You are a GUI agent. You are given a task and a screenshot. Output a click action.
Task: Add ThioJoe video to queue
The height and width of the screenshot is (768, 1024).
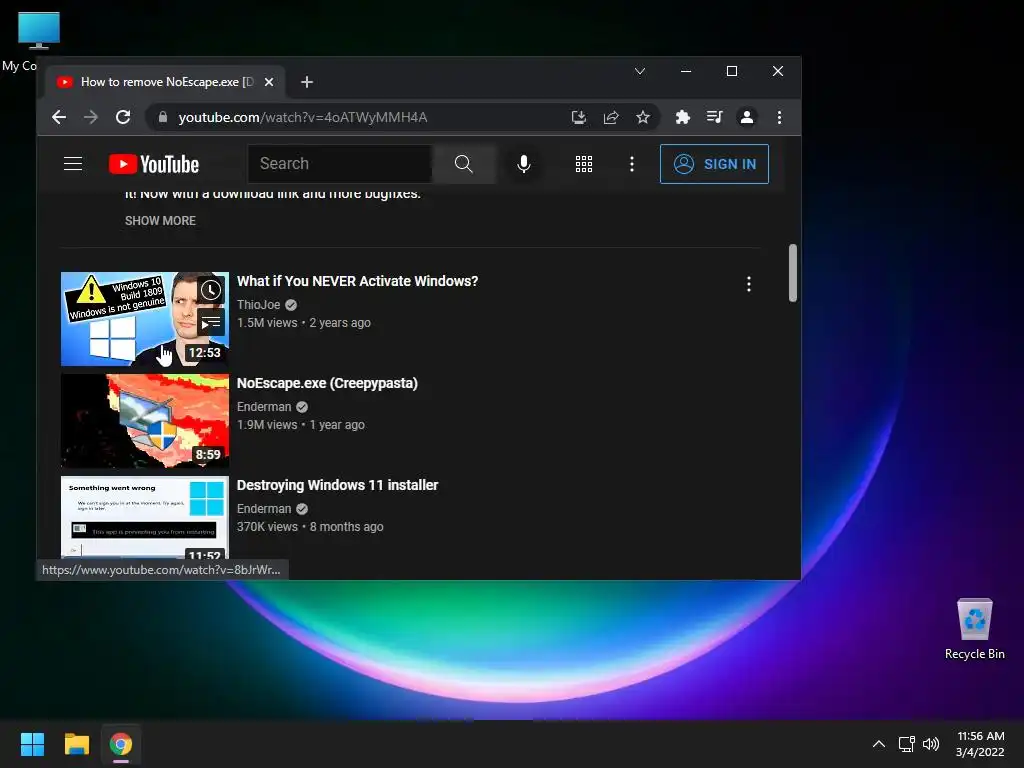pyautogui.click(x=211, y=322)
